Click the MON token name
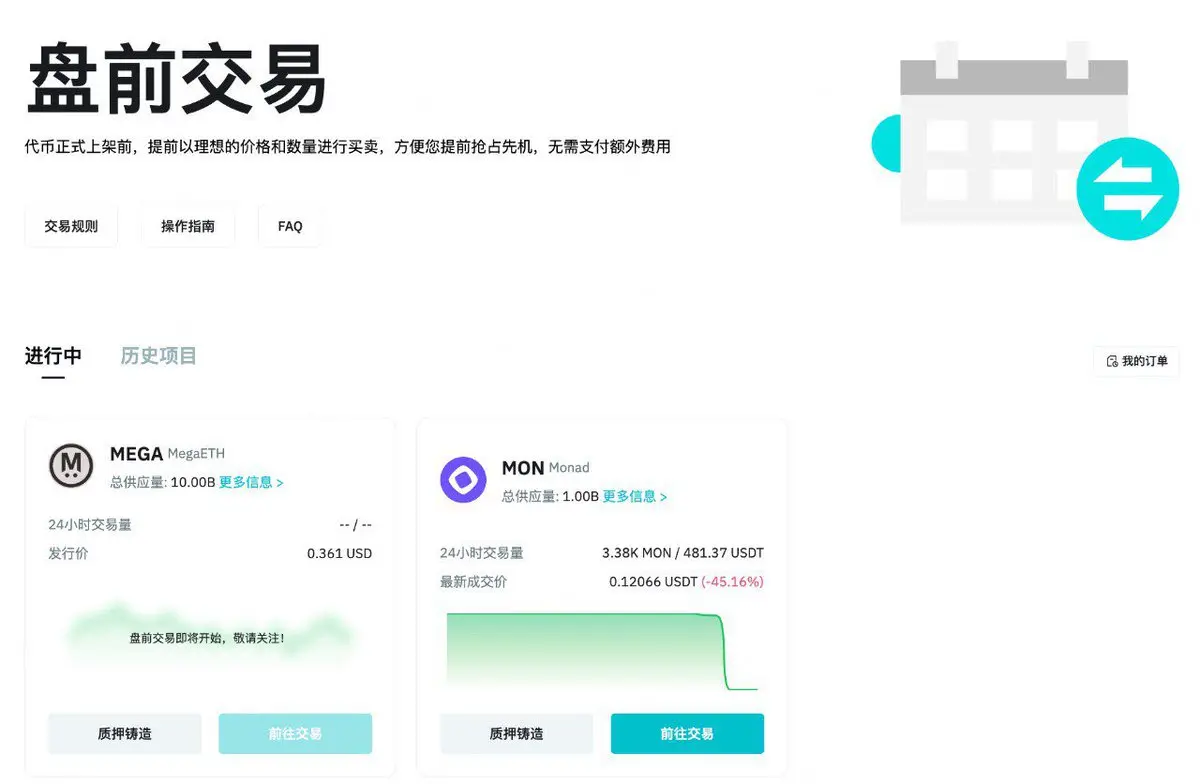The height and width of the screenshot is (784, 1200). coord(523,468)
